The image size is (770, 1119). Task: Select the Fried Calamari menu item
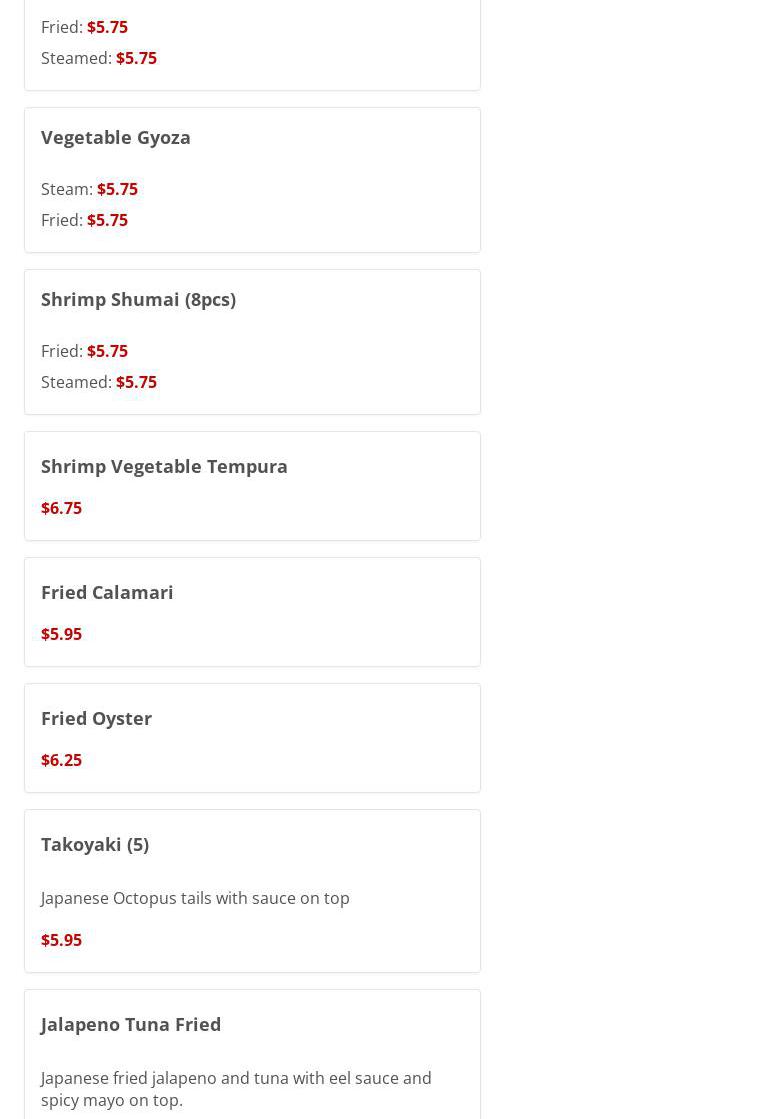click(107, 592)
